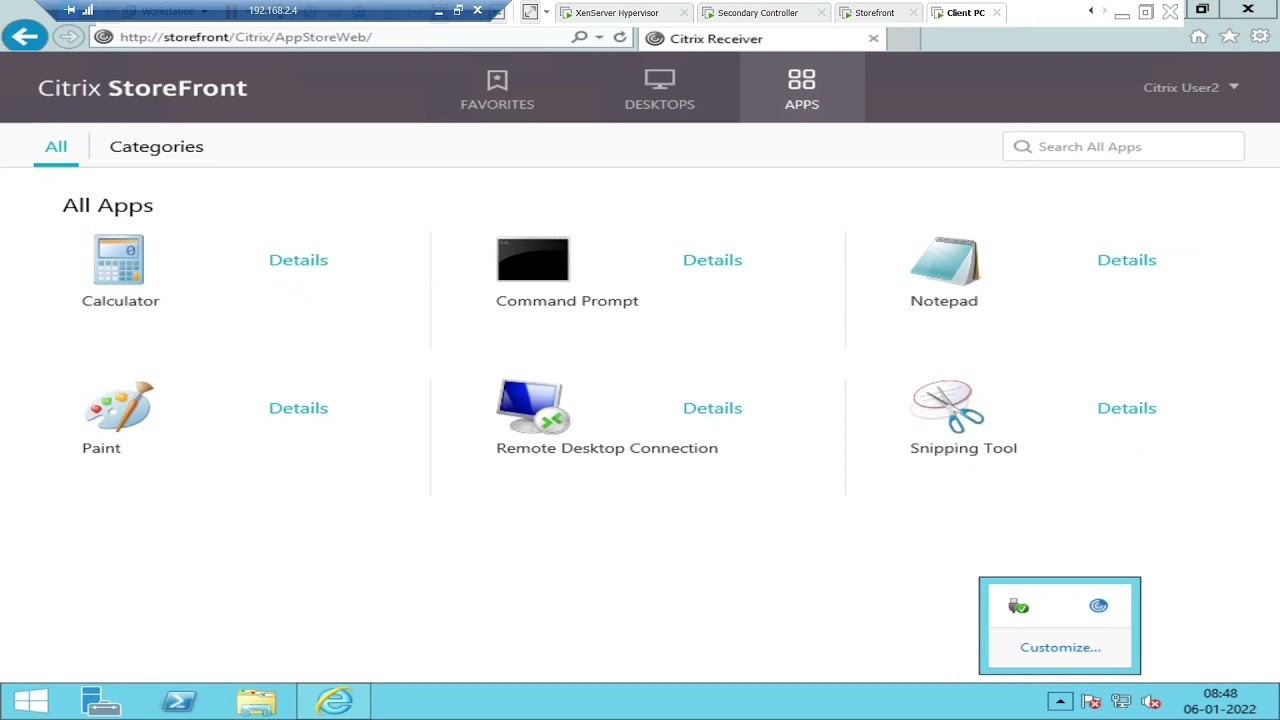Open the IE tools gear icon
1280x720 pixels.
pos(1260,37)
